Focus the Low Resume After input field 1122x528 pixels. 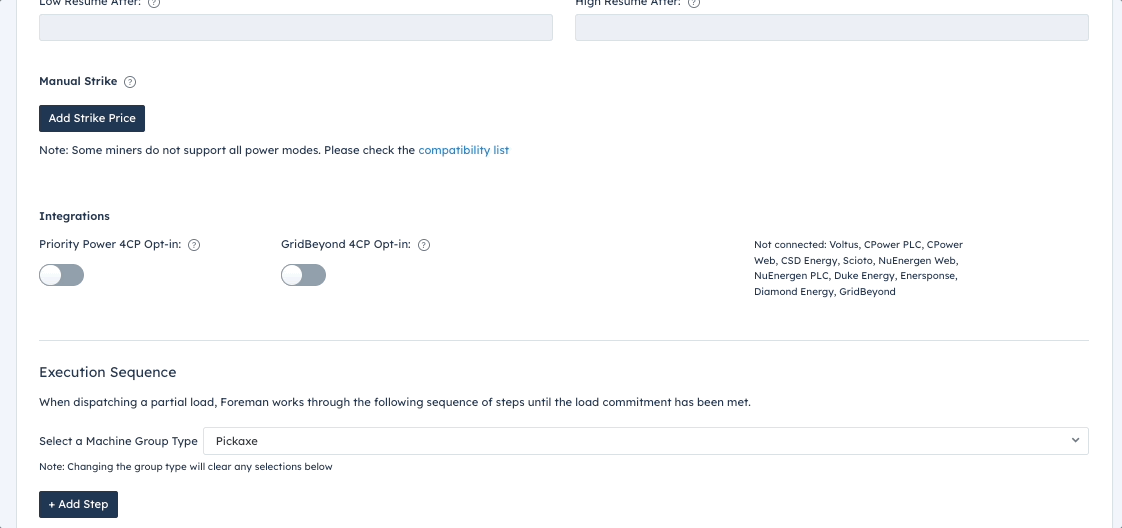[296, 27]
